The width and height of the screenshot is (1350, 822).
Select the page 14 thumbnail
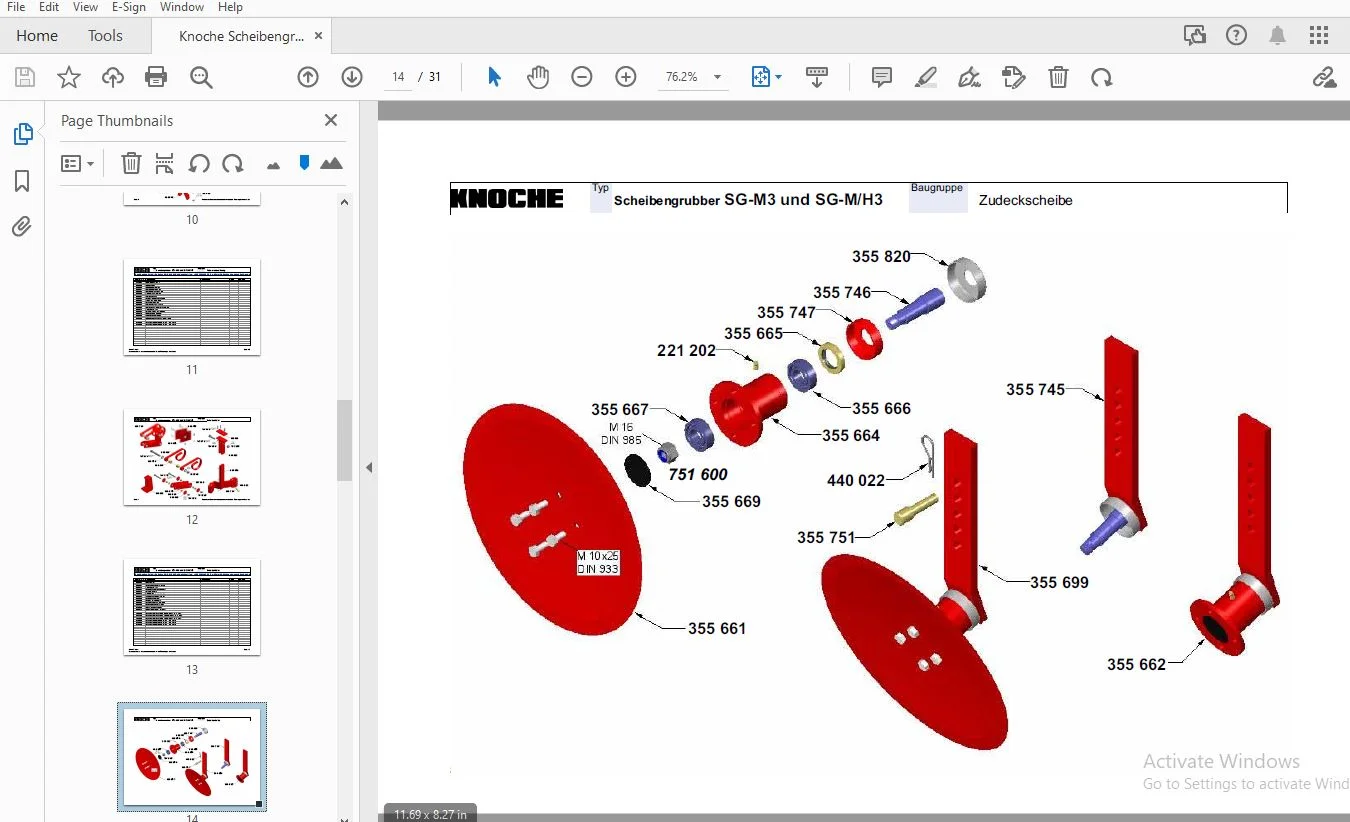(192, 757)
